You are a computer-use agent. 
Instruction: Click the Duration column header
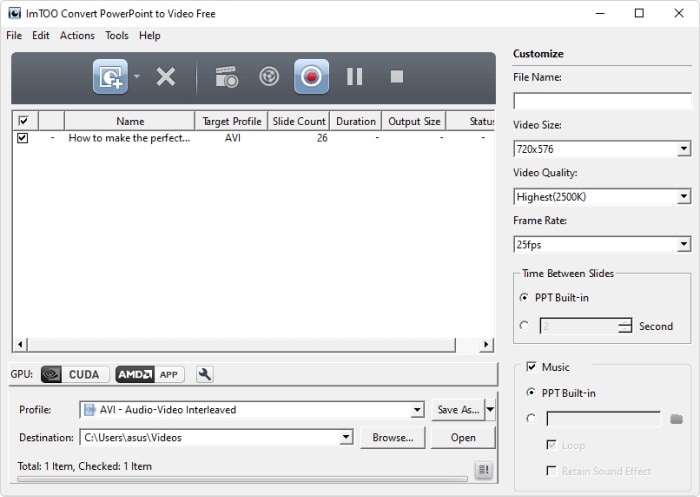tap(356, 121)
